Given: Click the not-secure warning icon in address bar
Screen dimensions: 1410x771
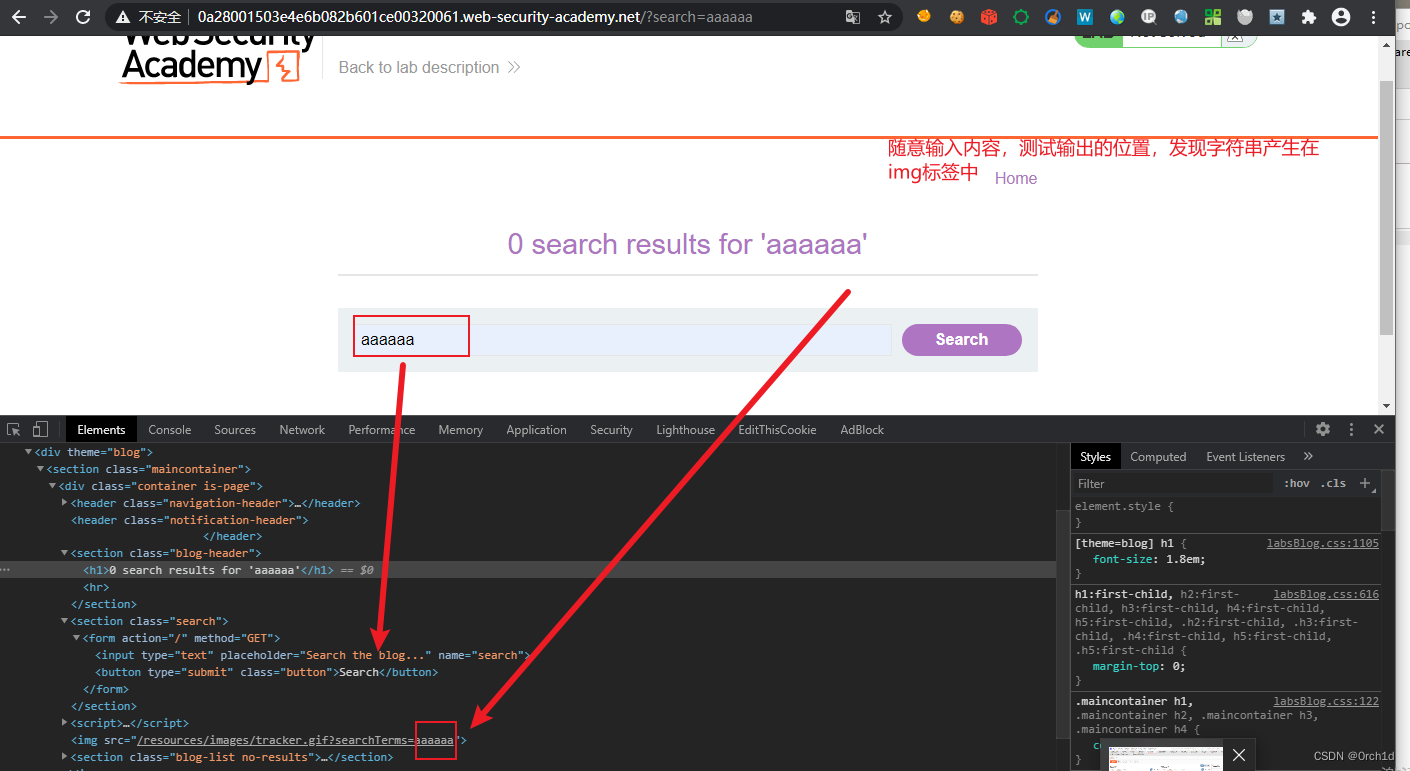Looking at the screenshot, I should point(123,17).
